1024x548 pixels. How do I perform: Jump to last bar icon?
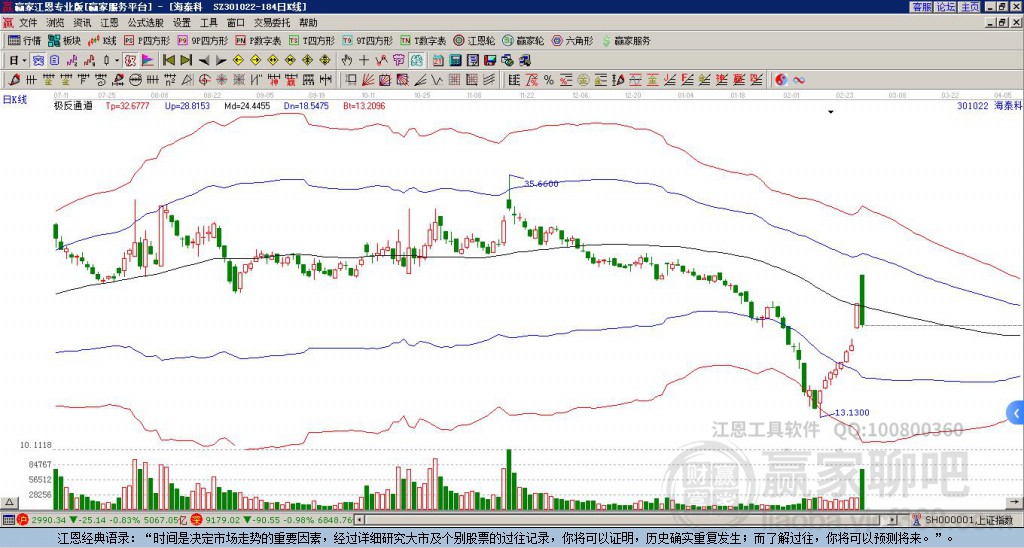tap(186, 61)
